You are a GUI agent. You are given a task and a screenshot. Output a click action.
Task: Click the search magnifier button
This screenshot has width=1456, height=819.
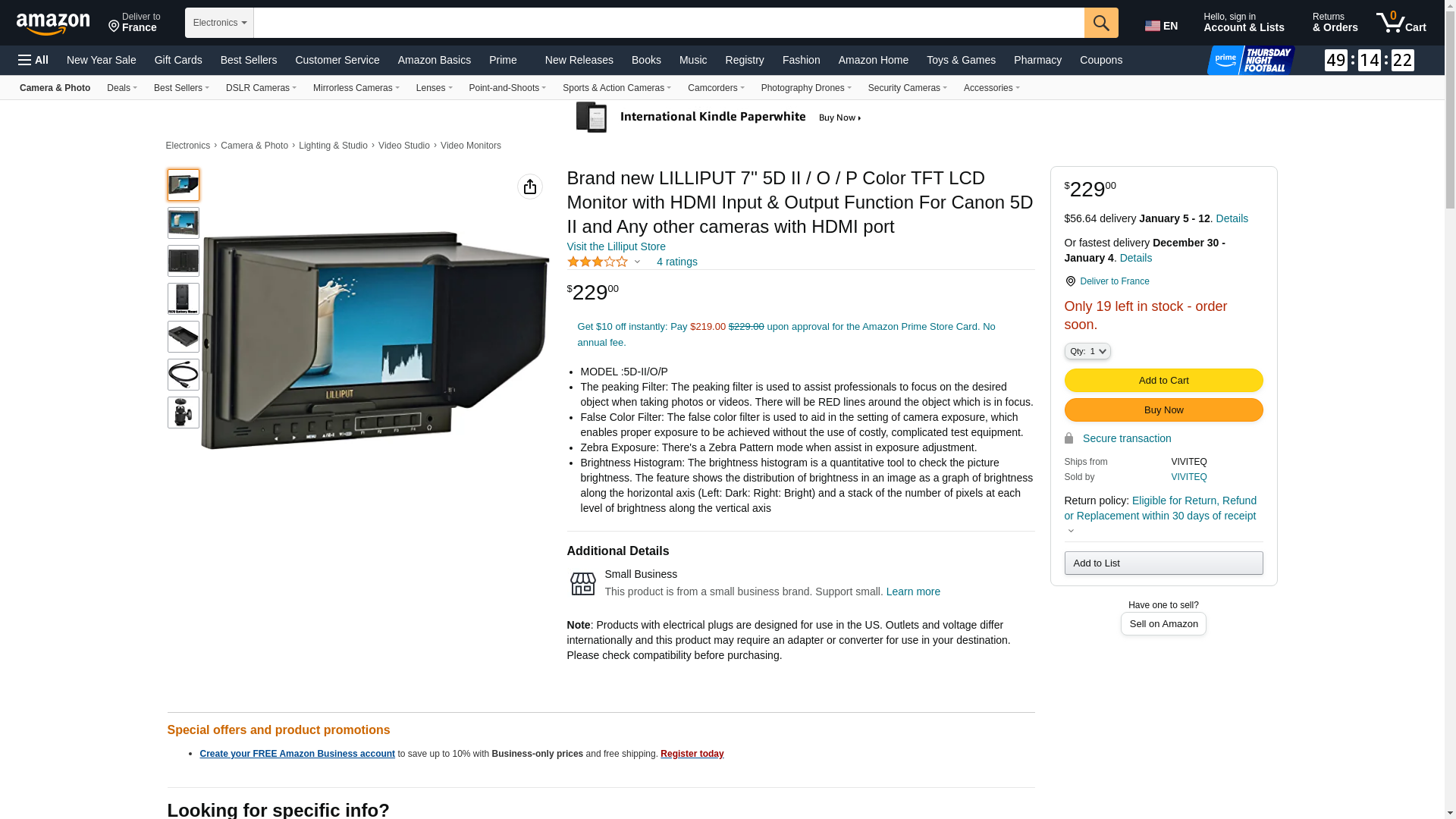(x=1101, y=23)
